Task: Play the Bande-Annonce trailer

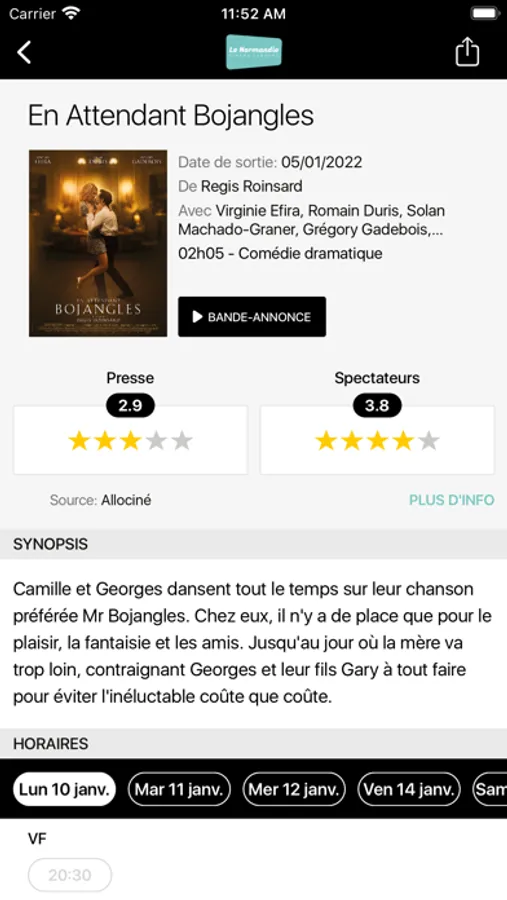Action: pyautogui.click(x=252, y=317)
